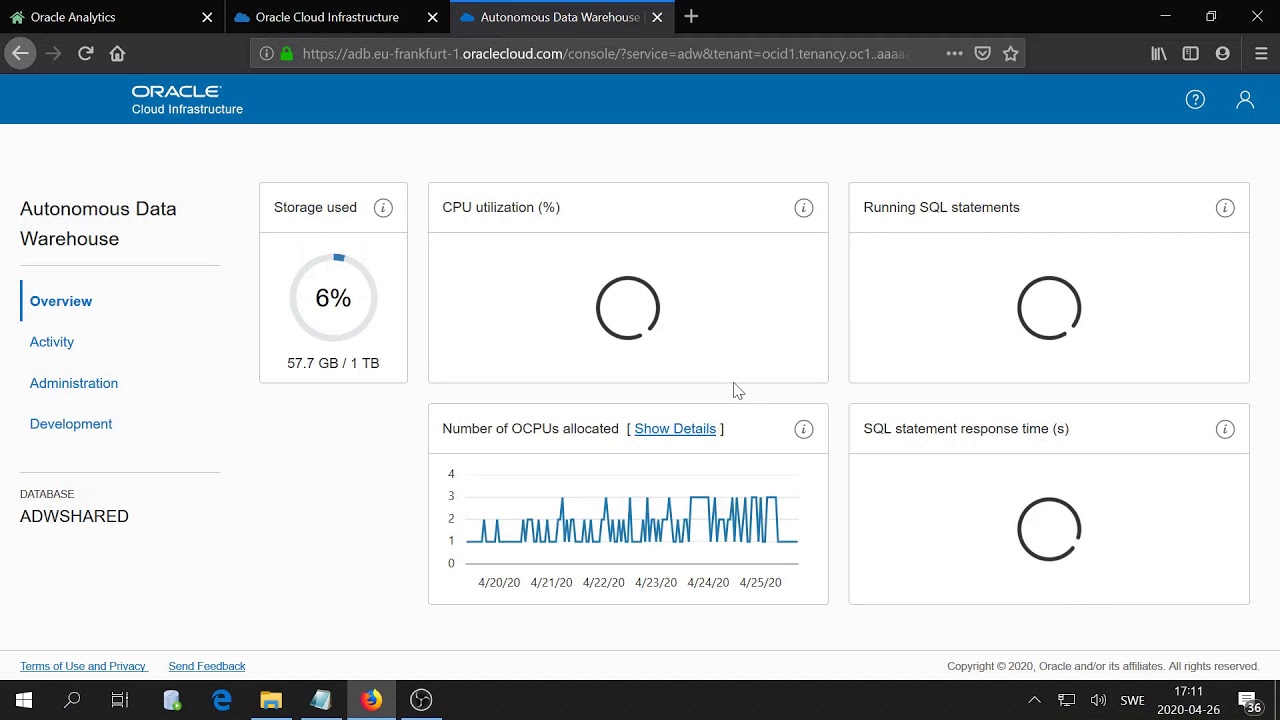Go to the browser home icon
This screenshot has width=1280, height=720.
pyautogui.click(x=117, y=53)
